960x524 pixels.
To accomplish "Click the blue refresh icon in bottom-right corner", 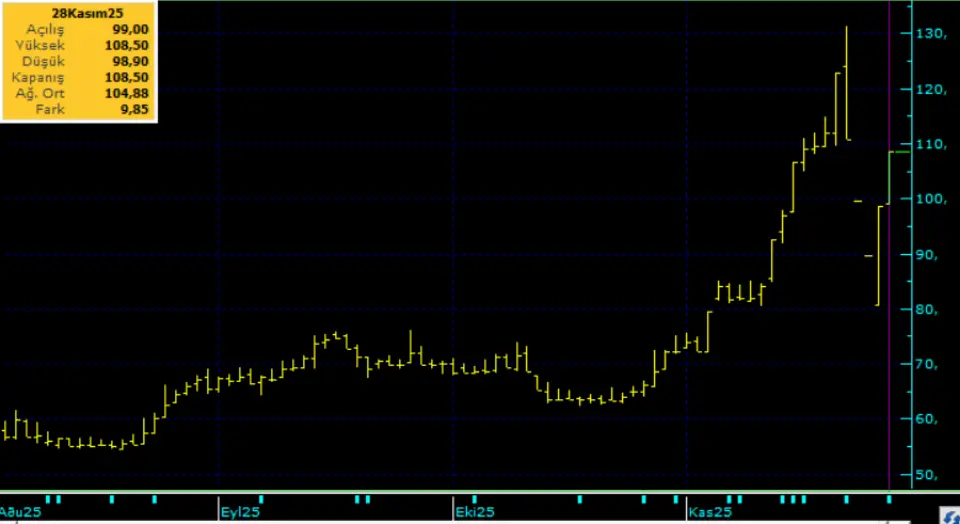I will point(949,514).
